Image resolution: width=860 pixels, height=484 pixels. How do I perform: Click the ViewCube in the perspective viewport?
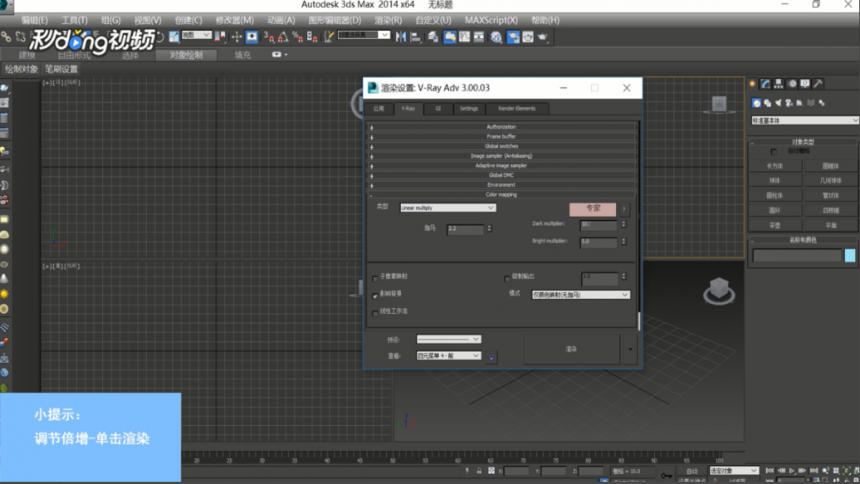tap(718, 290)
